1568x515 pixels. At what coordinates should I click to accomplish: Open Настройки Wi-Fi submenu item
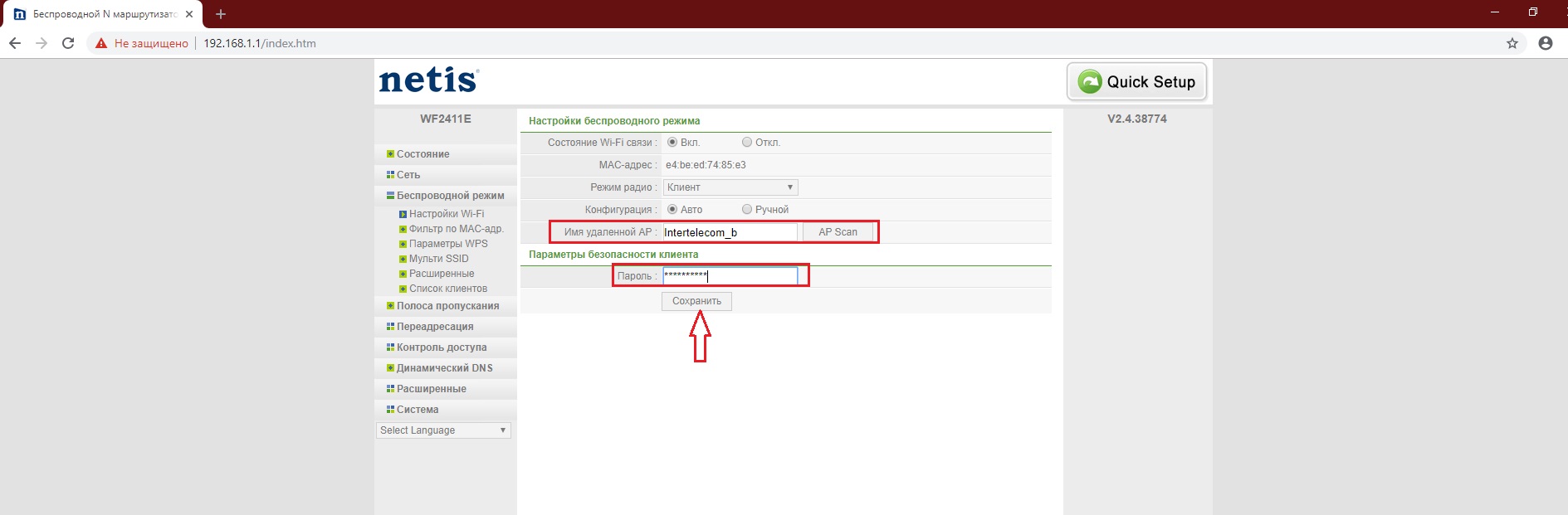[447, 214]
